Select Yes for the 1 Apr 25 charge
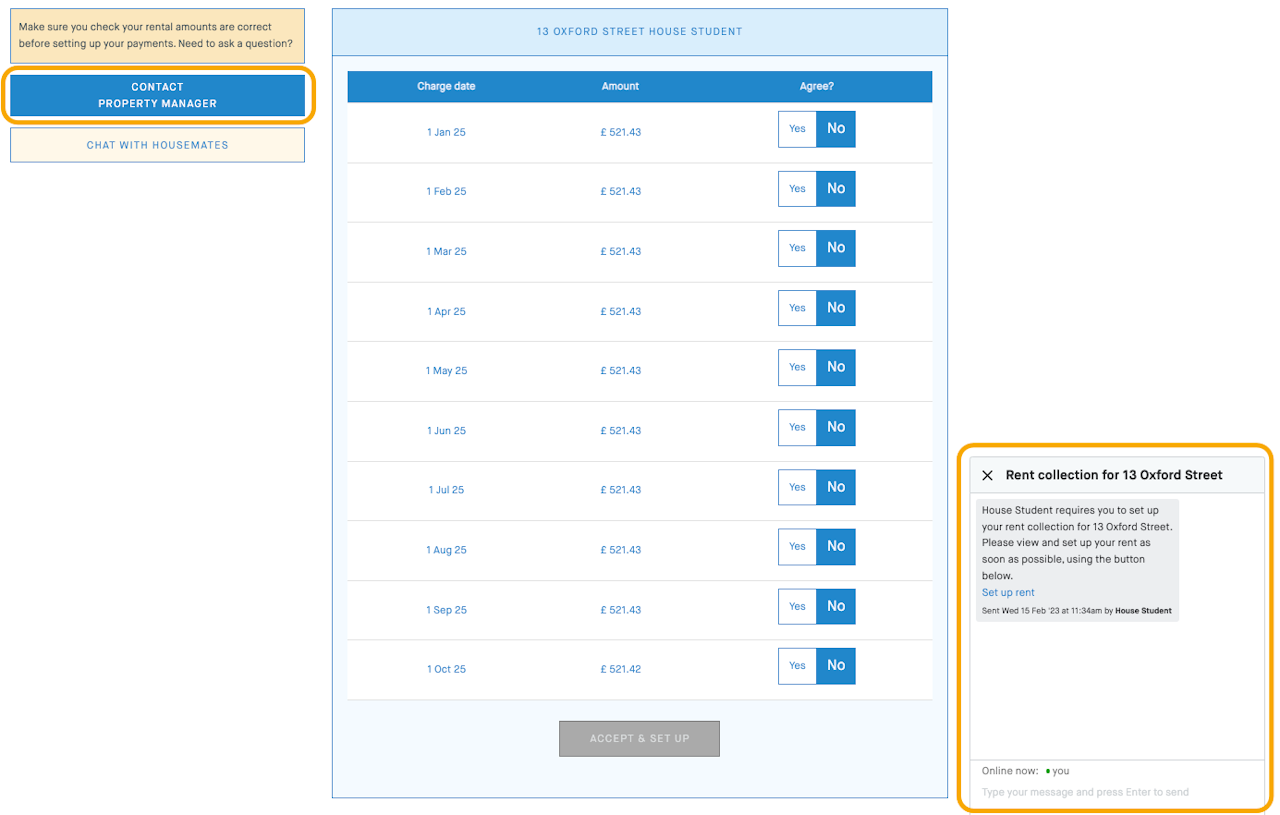This screenshot has height=815, width=1280. 797,308
